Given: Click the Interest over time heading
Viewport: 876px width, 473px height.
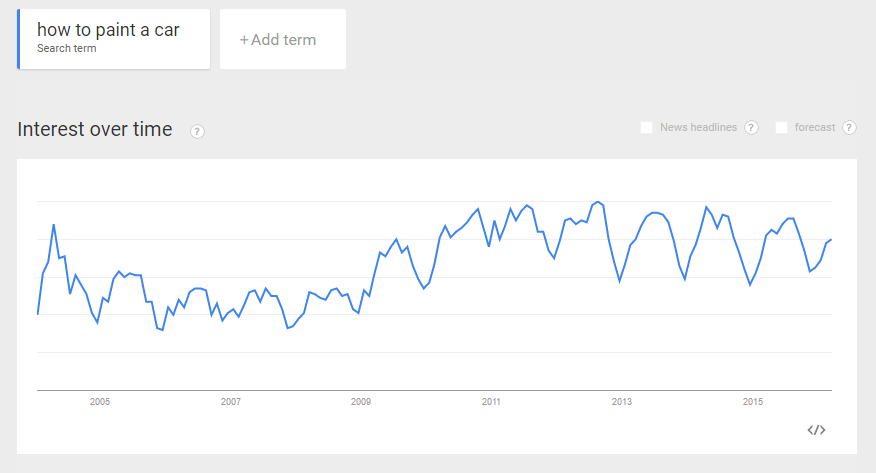Looking at the screenshot, I should pyautogui.click(x=95, y=129).
